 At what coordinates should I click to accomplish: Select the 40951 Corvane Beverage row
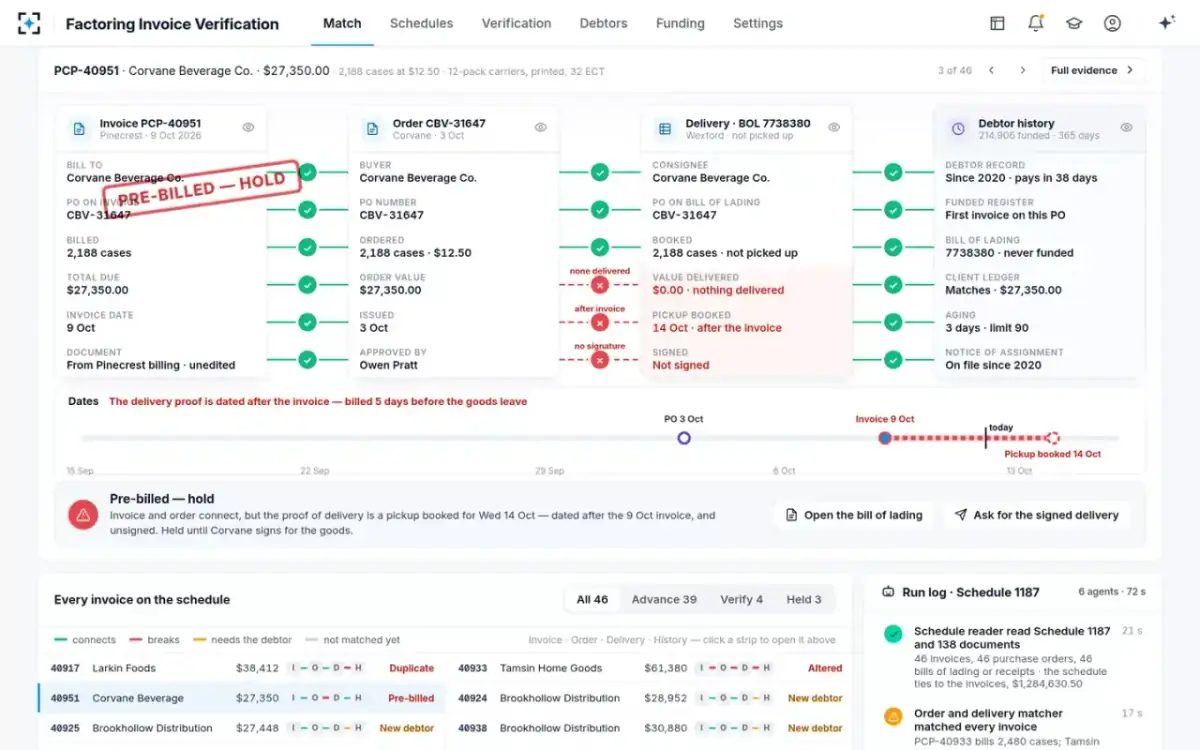tap(243, 698)
